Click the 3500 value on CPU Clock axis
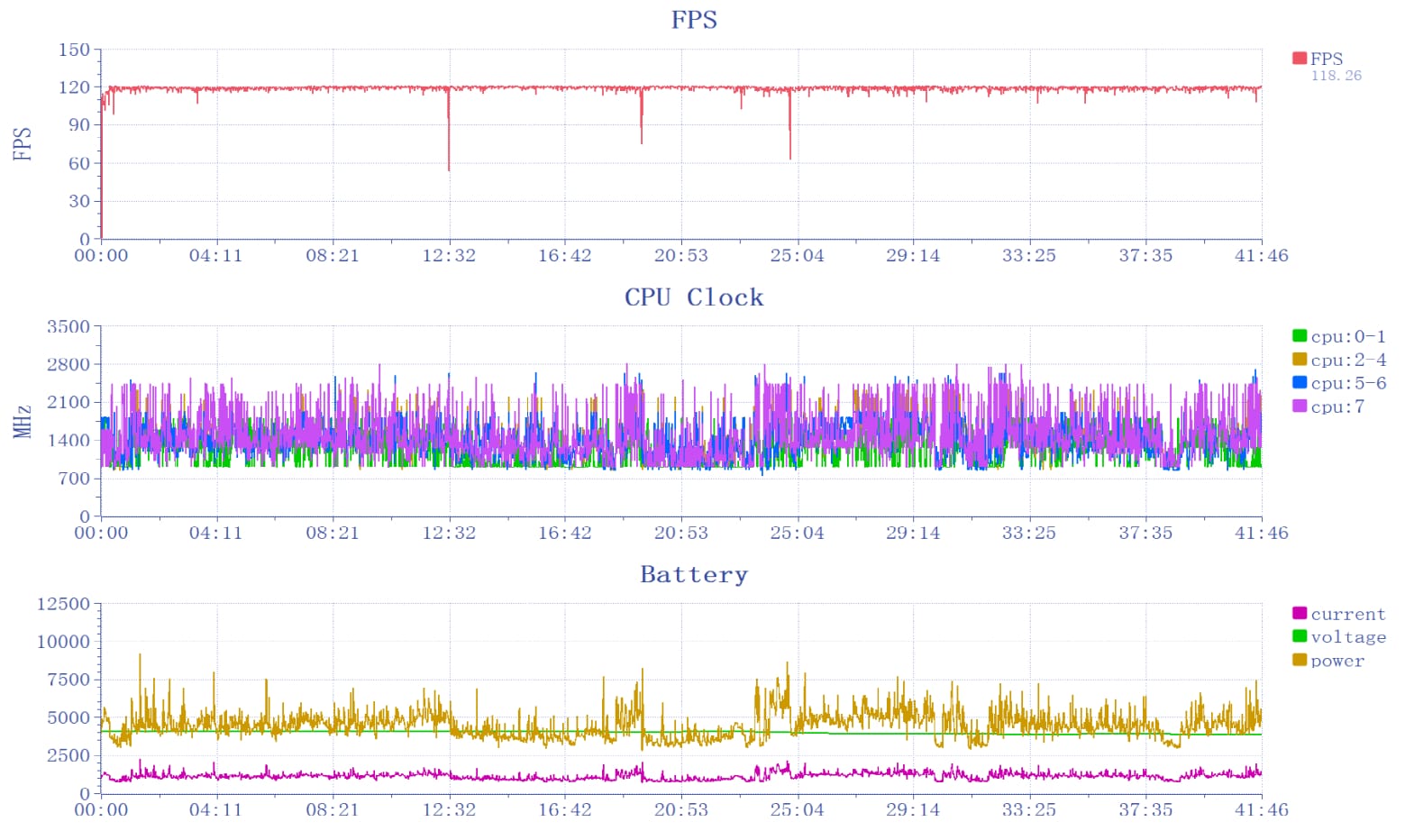 tap(68, 326)
